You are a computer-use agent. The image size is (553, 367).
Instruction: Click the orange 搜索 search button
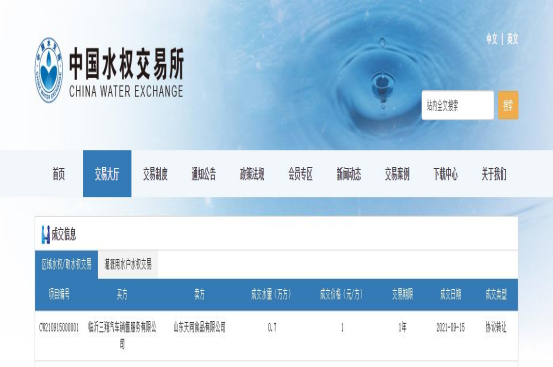(x=508, y=105)
